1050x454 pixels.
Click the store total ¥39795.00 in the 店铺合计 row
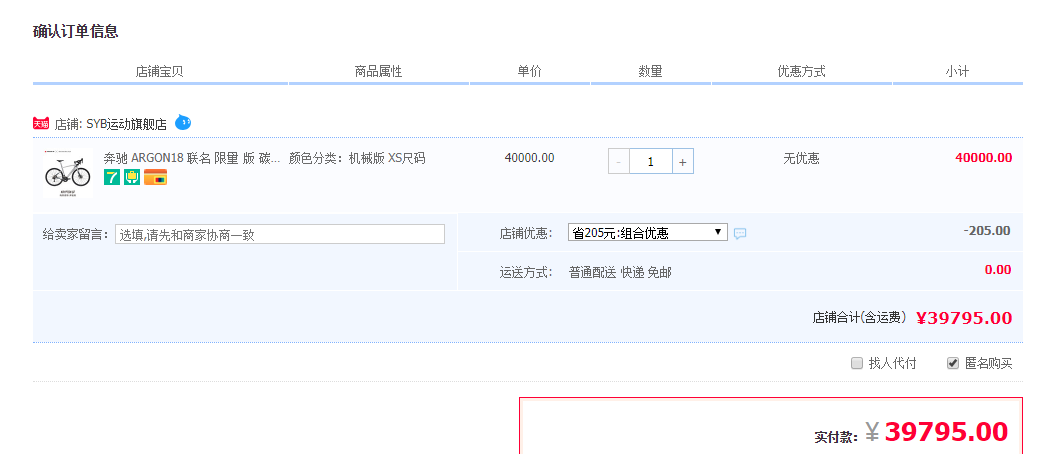pyautogui.click(x=964, y=318)
